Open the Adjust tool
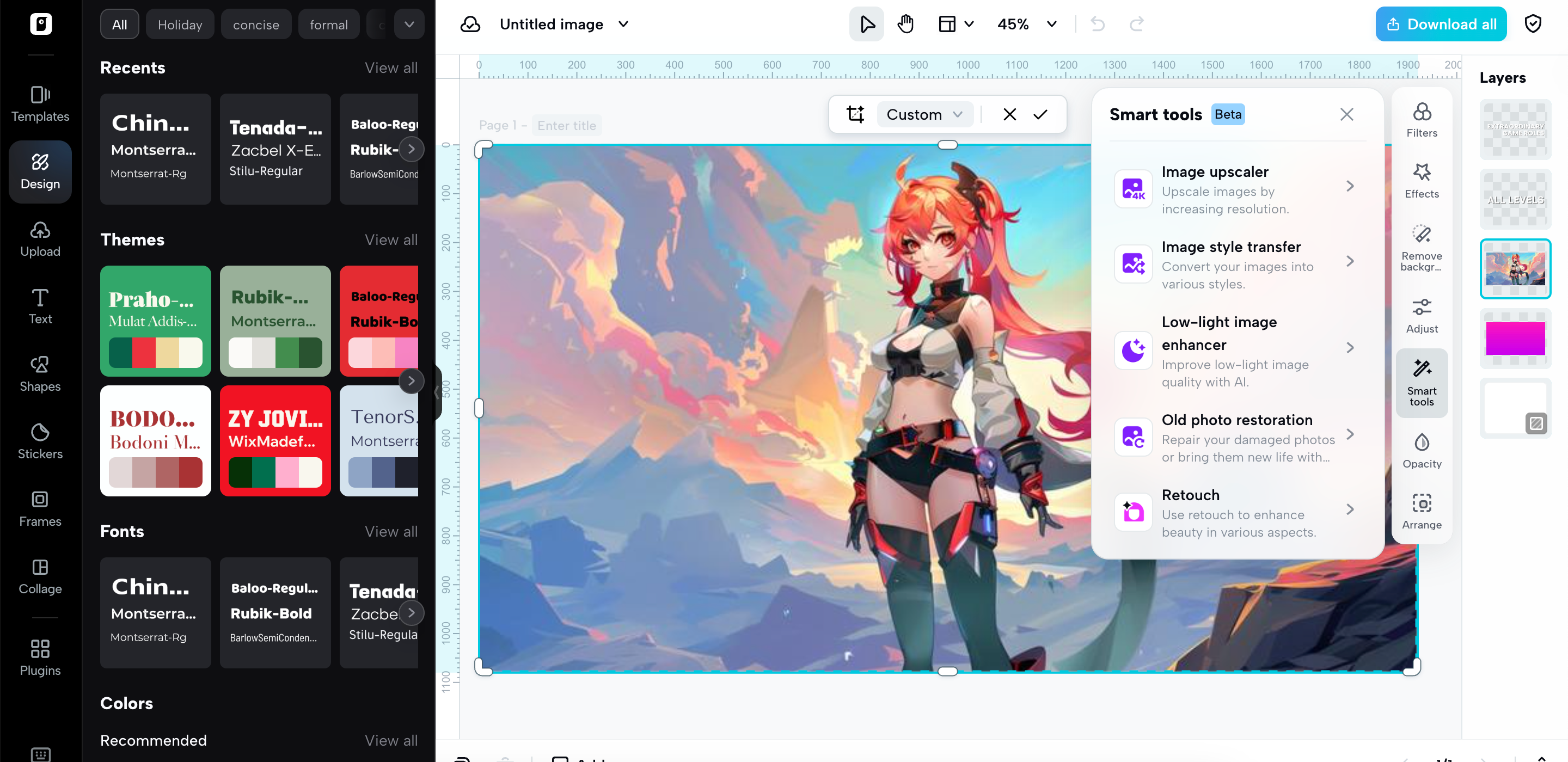Screen dimensions: 1568x762 pyautogui.click(x=1422, y=316)
